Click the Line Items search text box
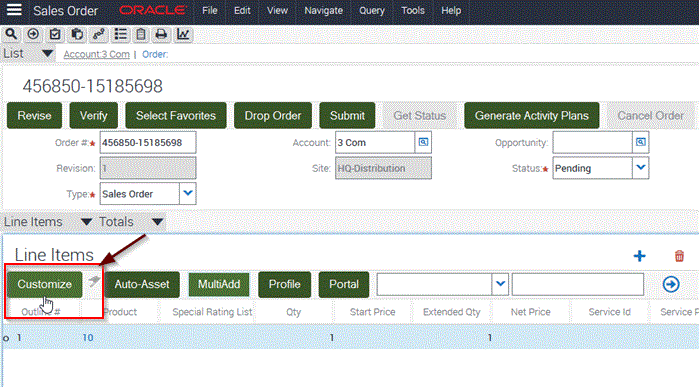 tap(578, 284)
